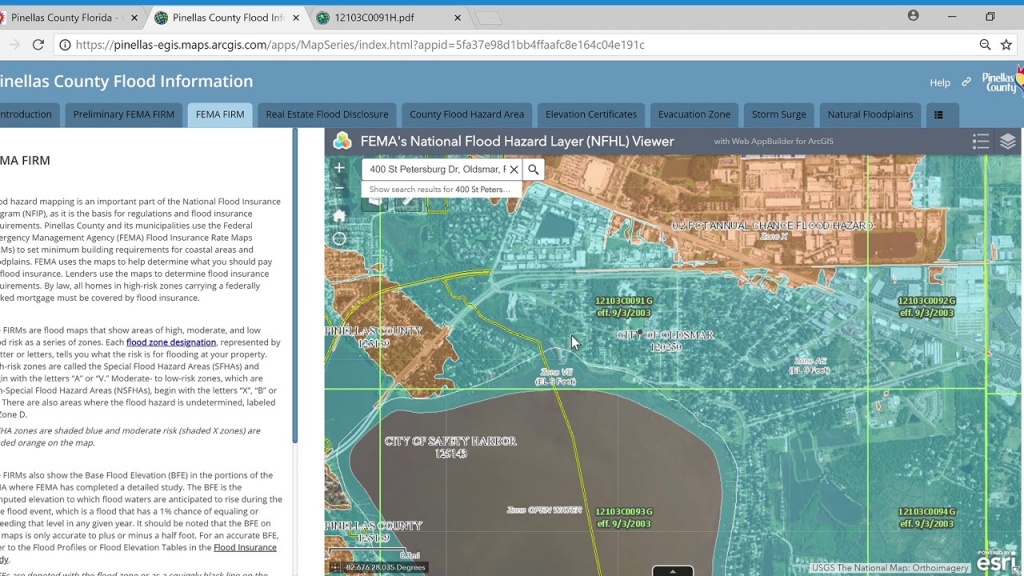
Task: Zoom in on the flood map
Action: [x=340, y=168]
